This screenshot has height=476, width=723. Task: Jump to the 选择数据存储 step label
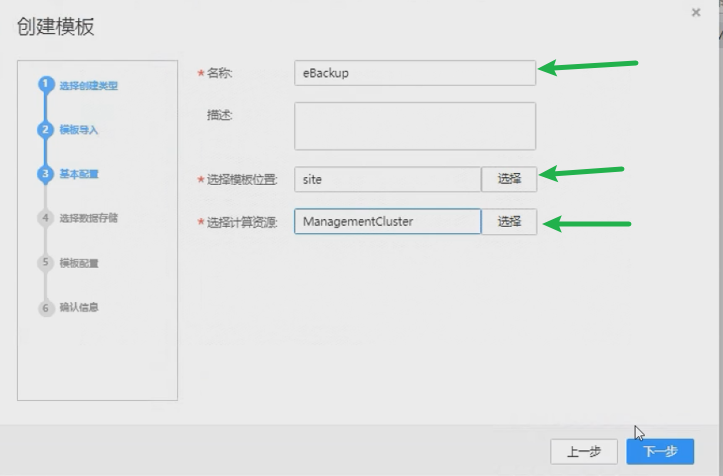pos(88,218)
